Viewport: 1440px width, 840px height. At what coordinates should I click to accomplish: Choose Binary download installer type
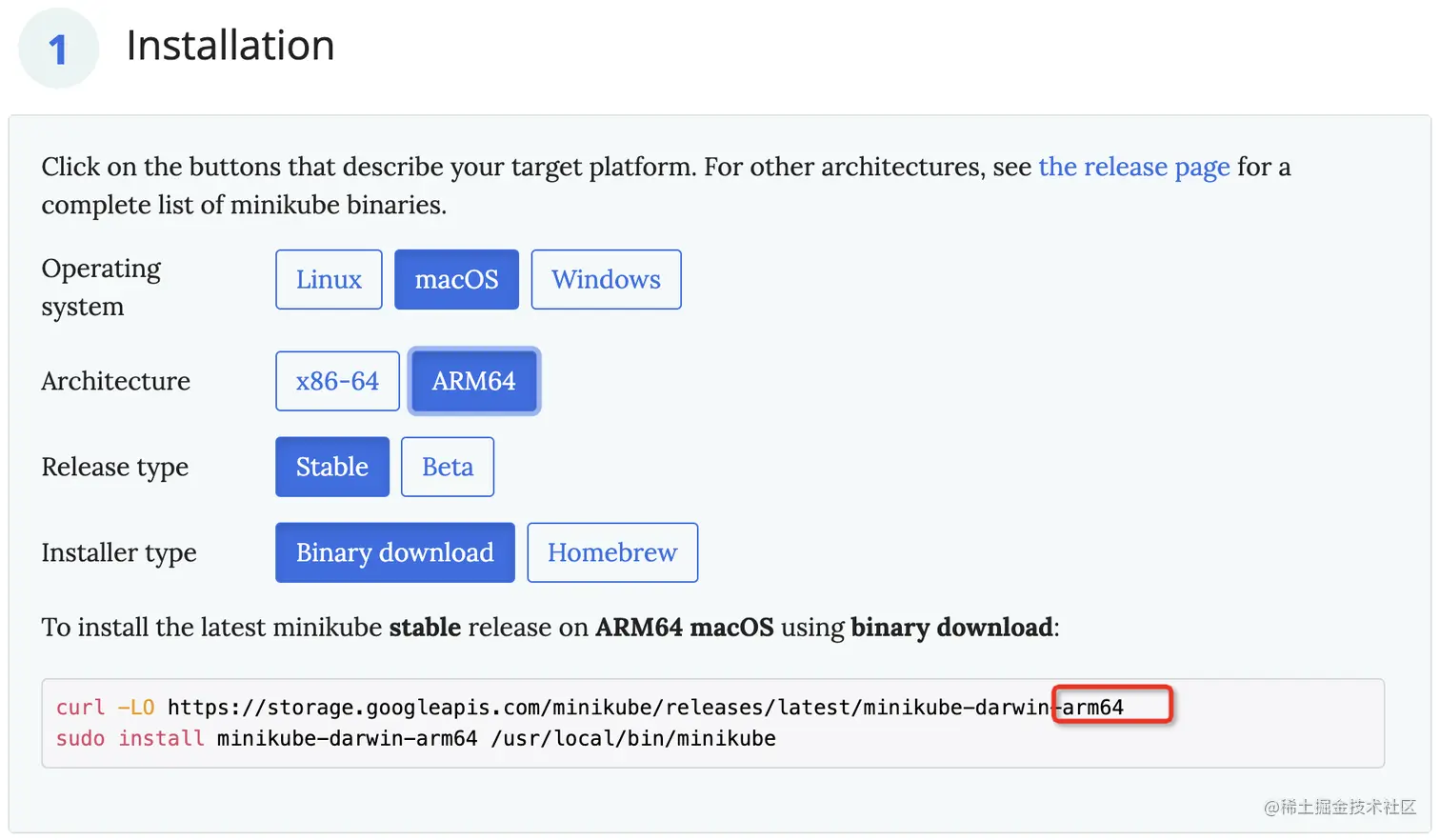click(x=395, y=552)
